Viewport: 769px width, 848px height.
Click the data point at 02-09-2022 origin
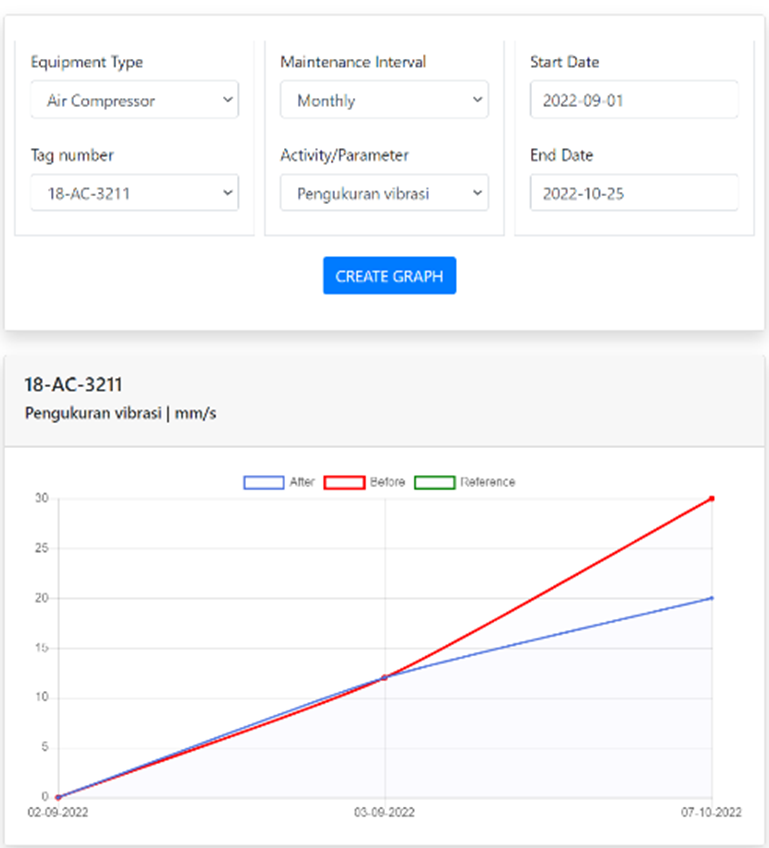point(58,797)
